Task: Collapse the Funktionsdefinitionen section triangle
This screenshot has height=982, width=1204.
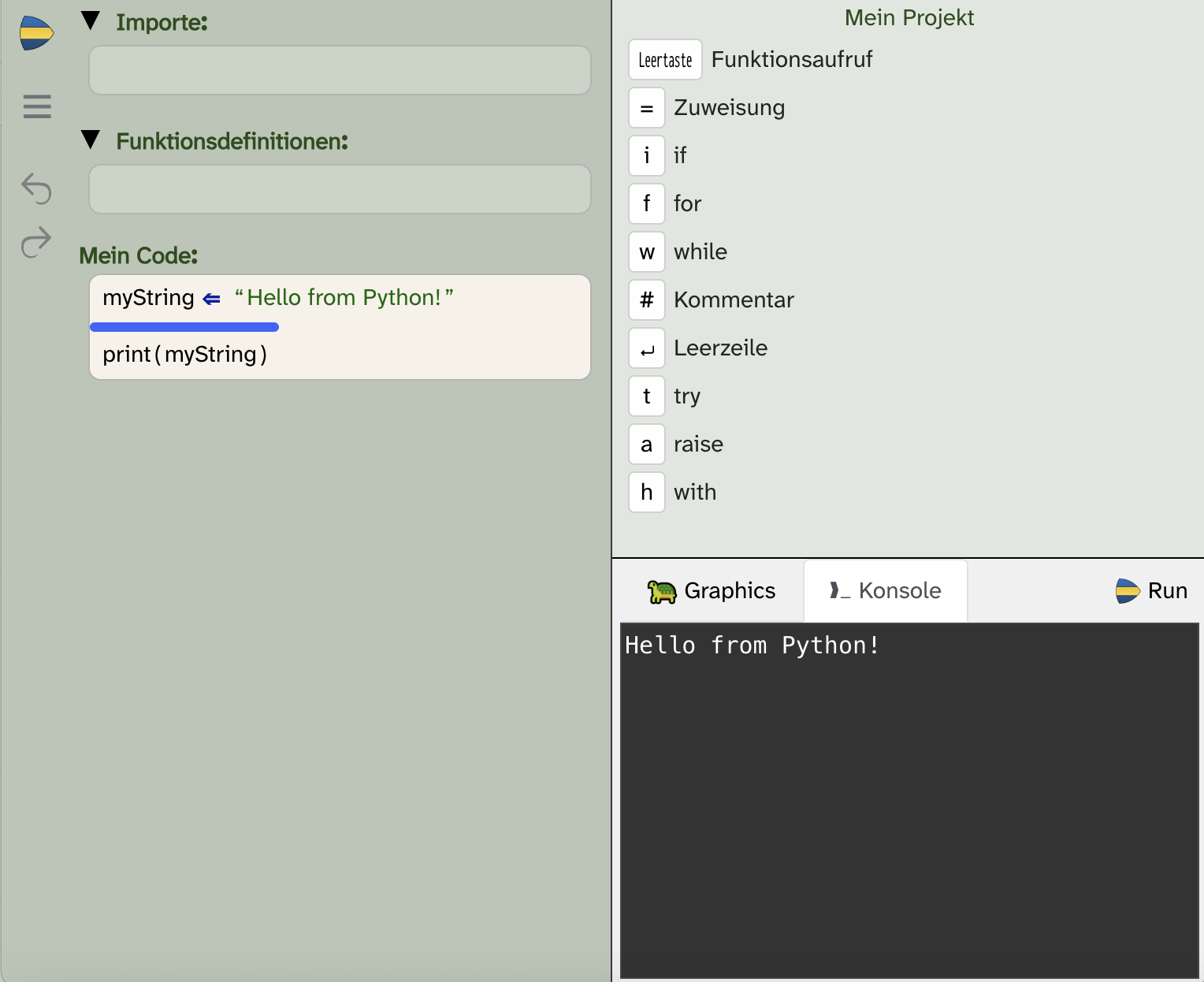Action: (91, 140)
